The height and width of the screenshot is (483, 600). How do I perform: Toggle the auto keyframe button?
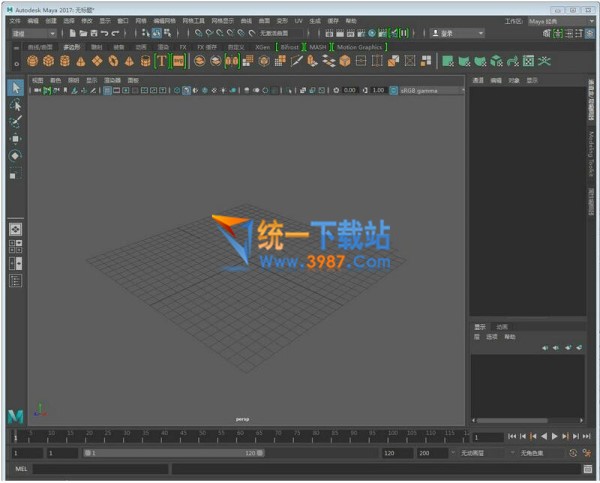573,453
